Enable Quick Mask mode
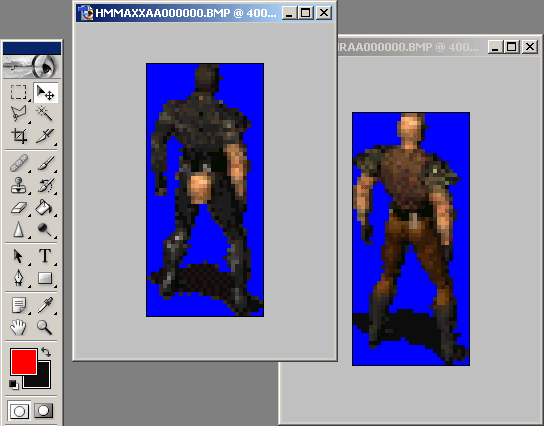The width and height of the screenshot is (544, 426). coord(44,410)
